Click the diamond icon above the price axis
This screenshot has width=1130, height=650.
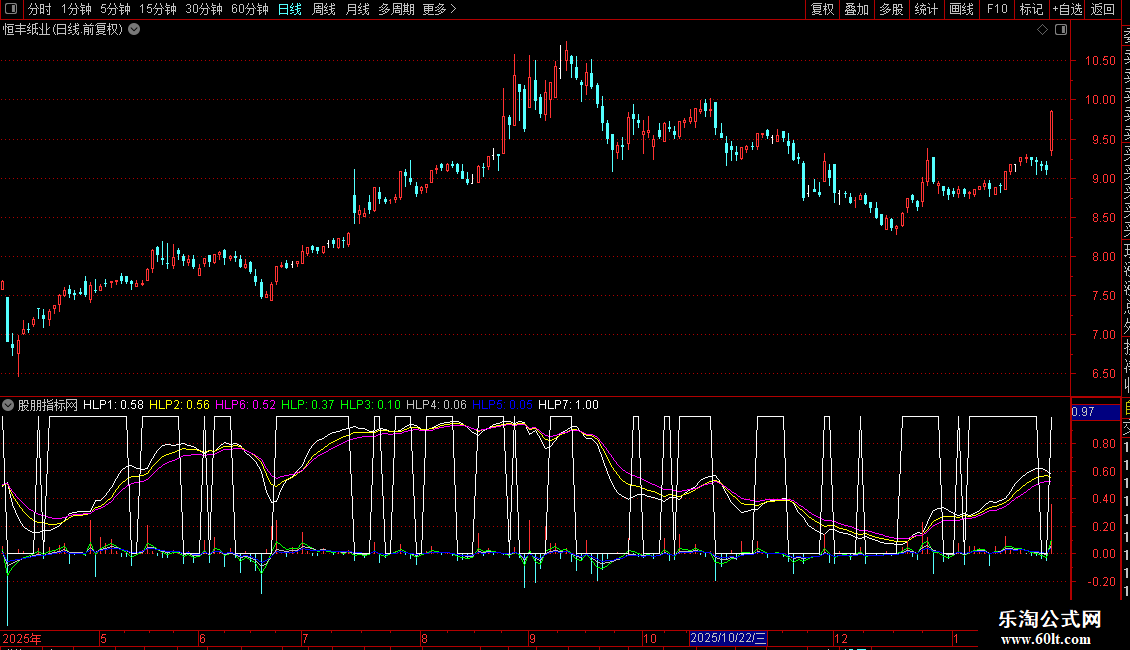1042,30
